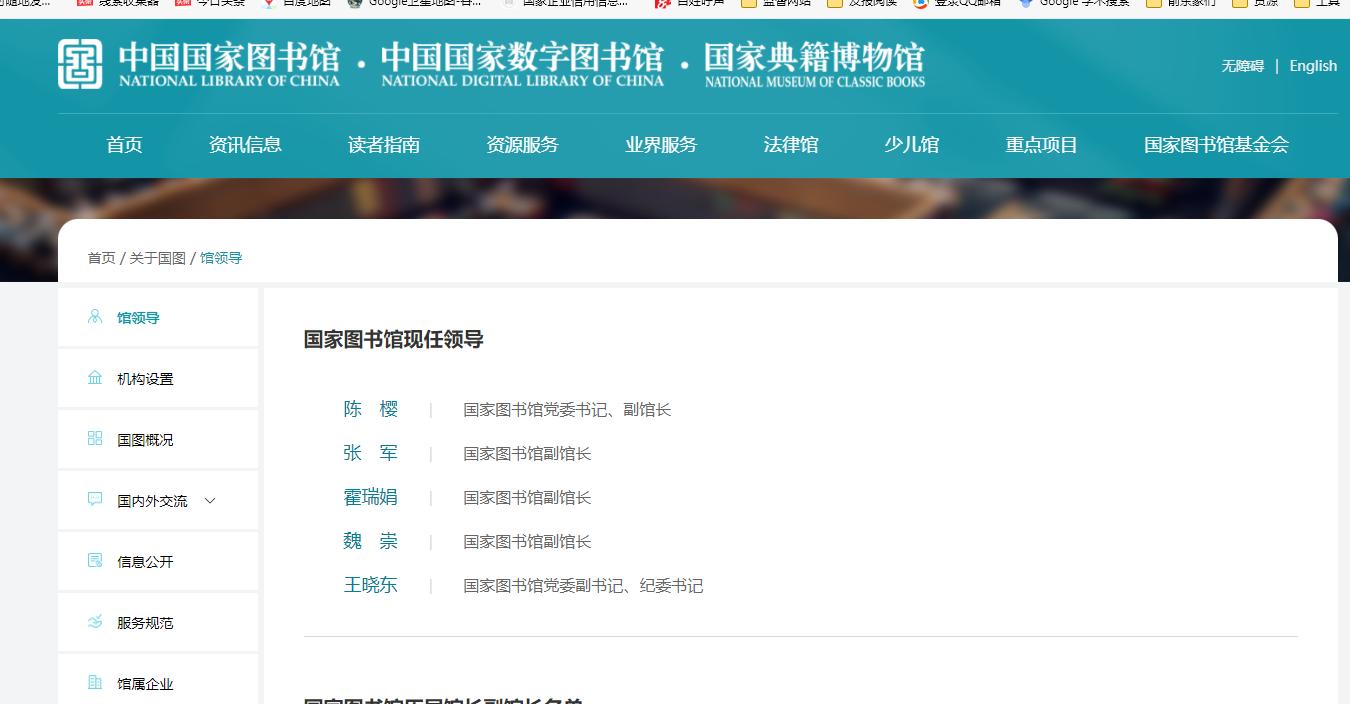
Task: Open the profile link for 霍瑞娟
Action: (x=371, y=497)
